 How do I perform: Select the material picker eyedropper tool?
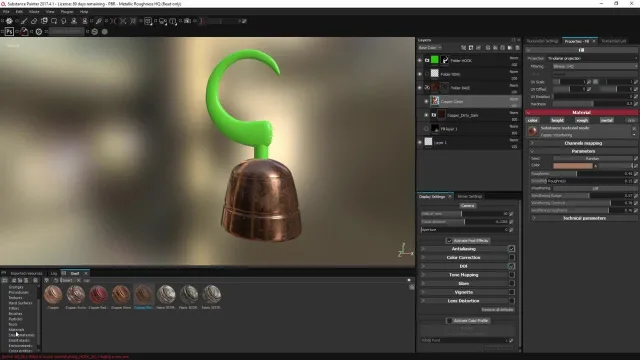(98, 21)
